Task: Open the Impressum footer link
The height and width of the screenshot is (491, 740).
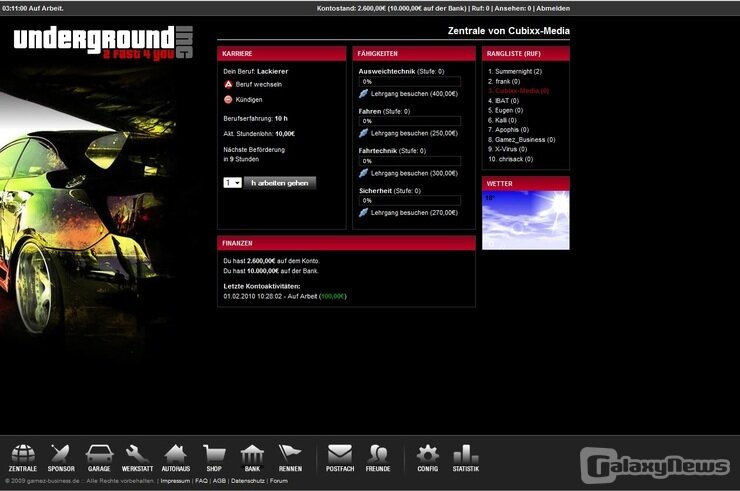Action: [175, 481]
